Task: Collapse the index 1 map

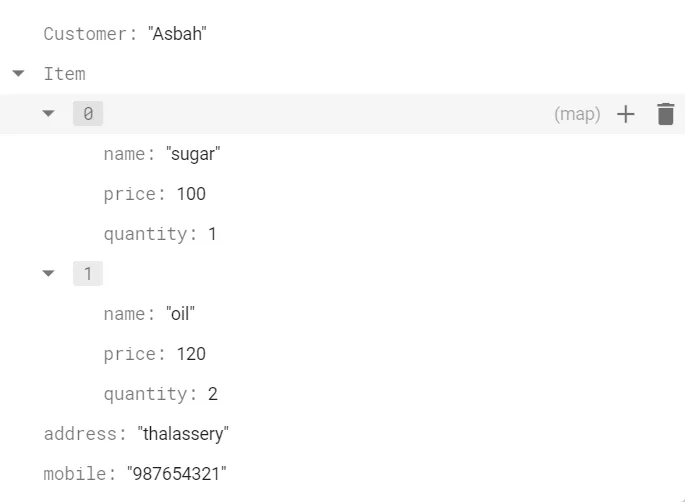Action: (48, 274)
